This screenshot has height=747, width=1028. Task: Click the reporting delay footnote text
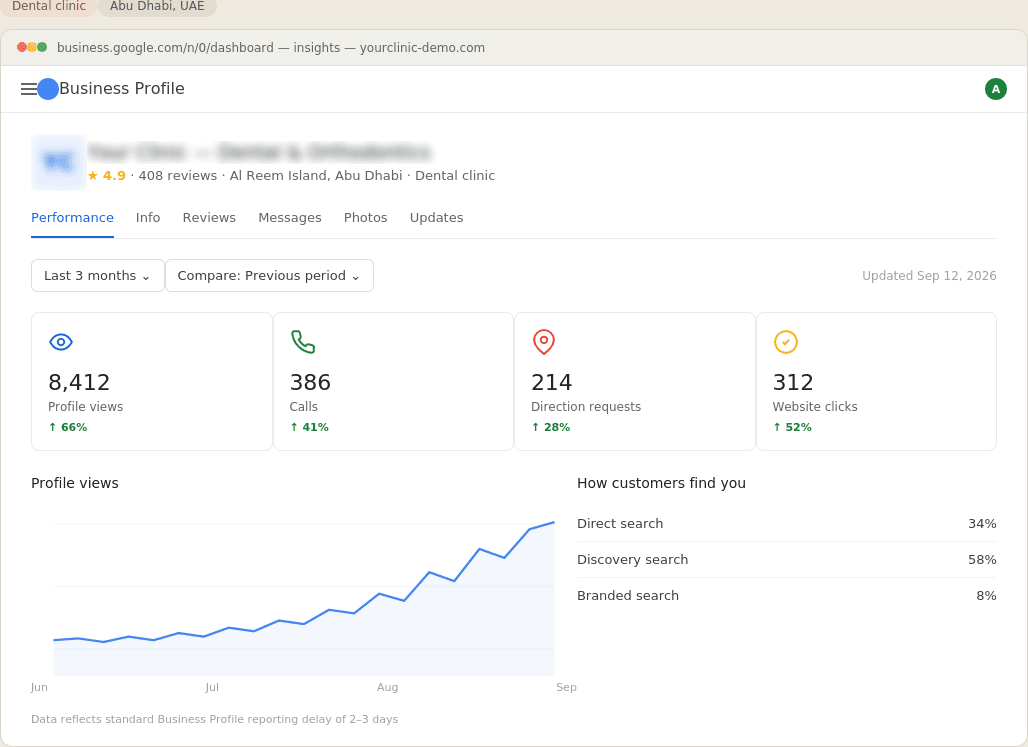click(214, 719)
